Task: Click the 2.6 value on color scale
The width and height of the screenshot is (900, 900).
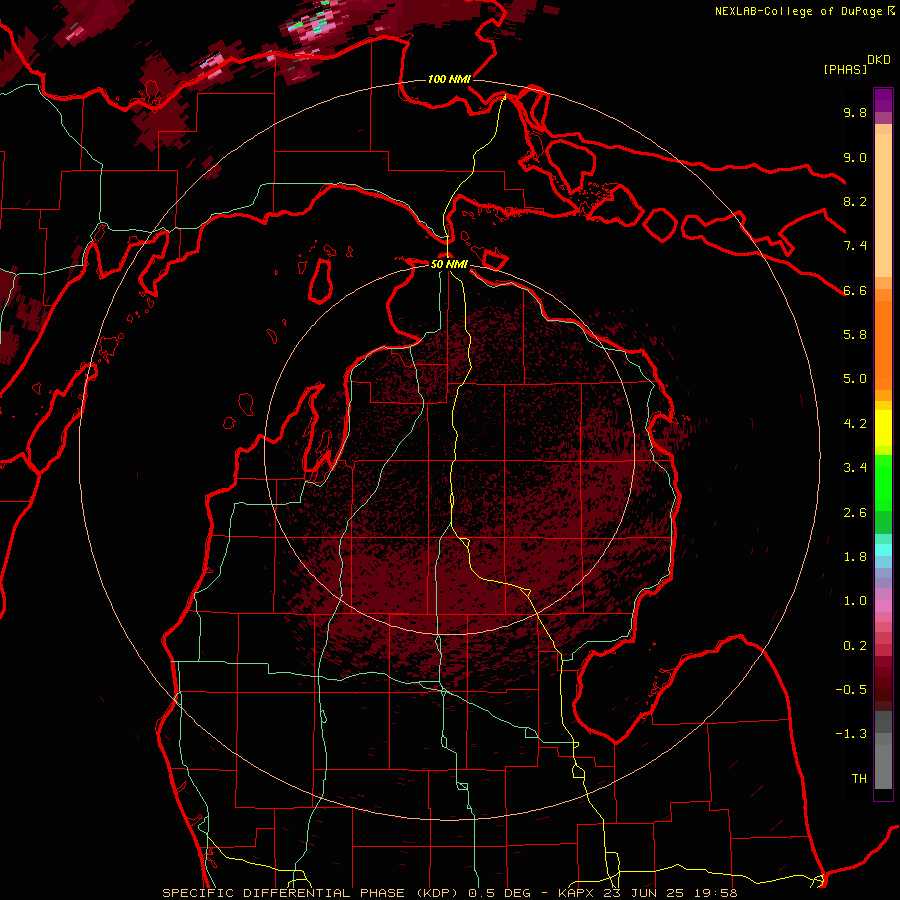Action: (x=855, y=513)
